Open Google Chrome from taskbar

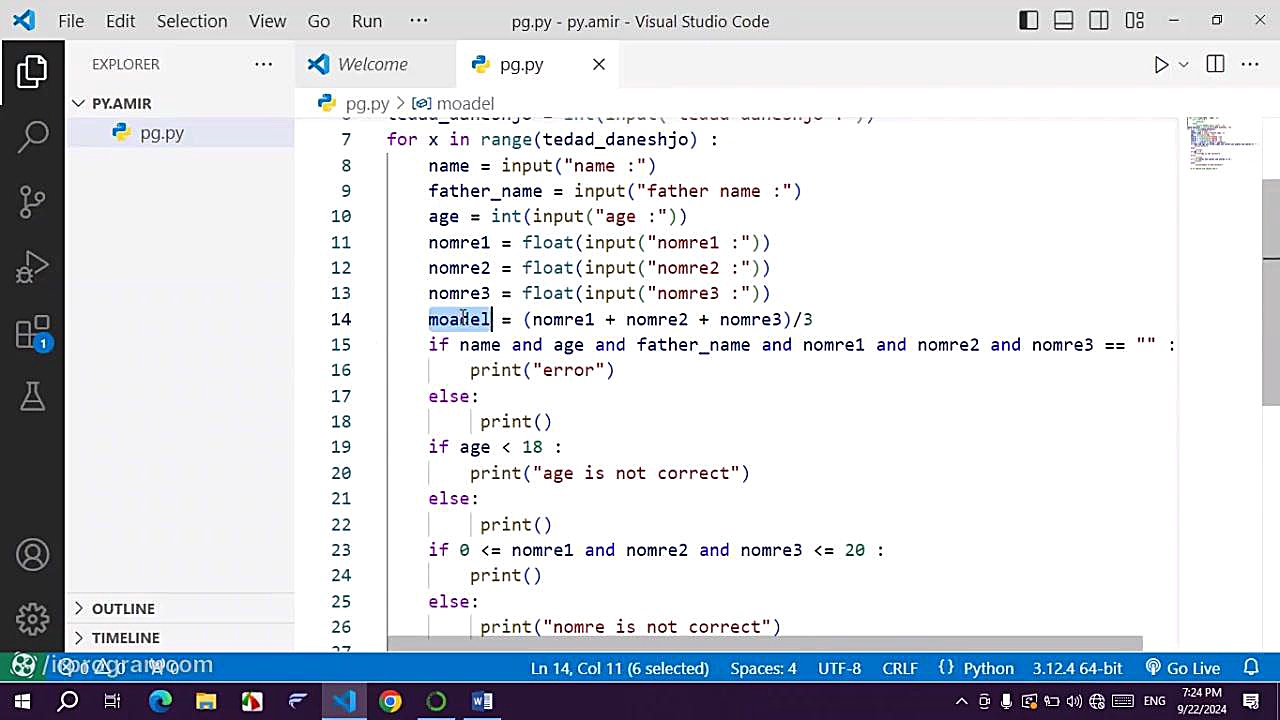point(390,701)
